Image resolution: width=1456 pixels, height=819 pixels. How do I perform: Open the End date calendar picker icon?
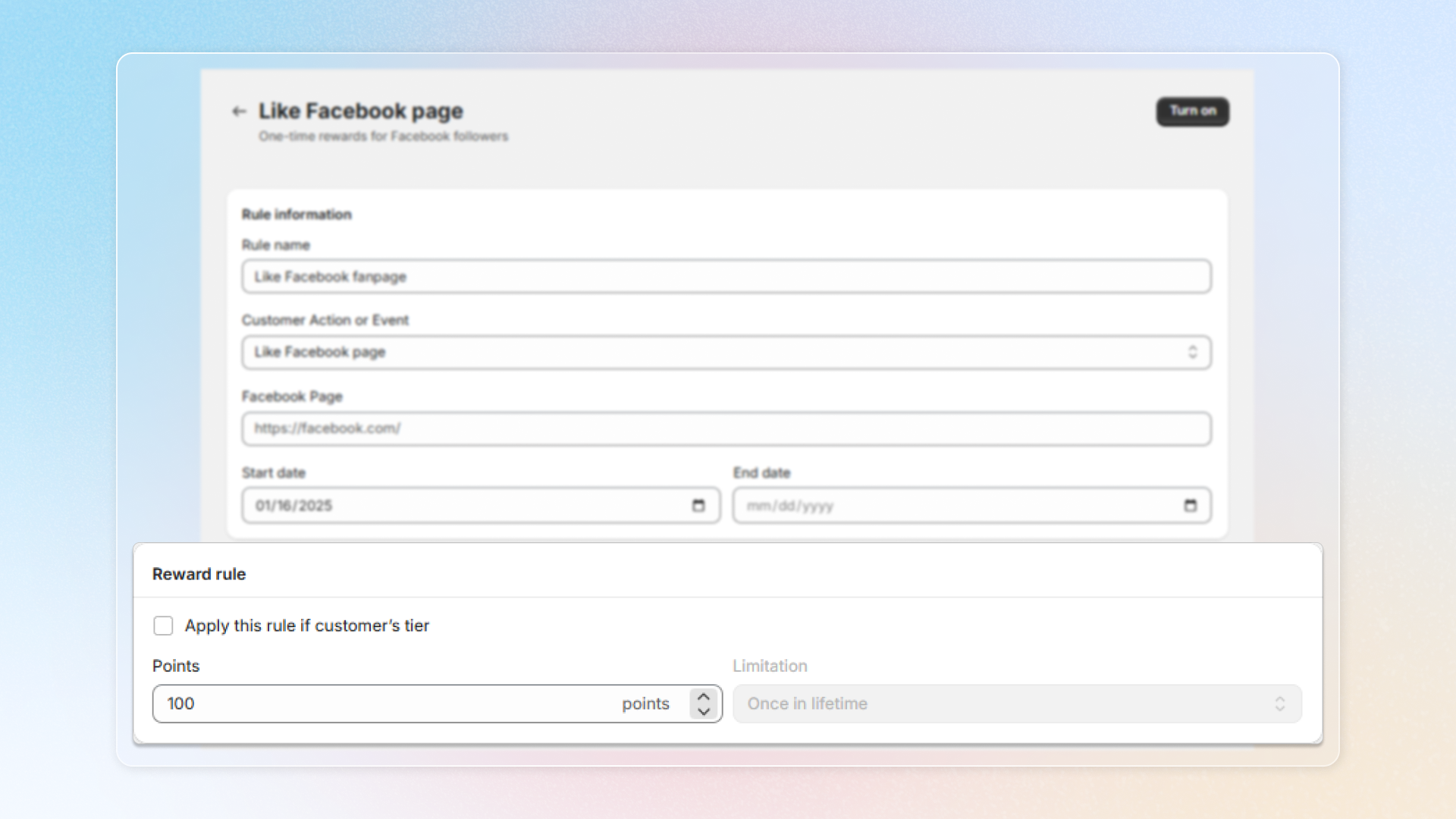[1190, 506]
